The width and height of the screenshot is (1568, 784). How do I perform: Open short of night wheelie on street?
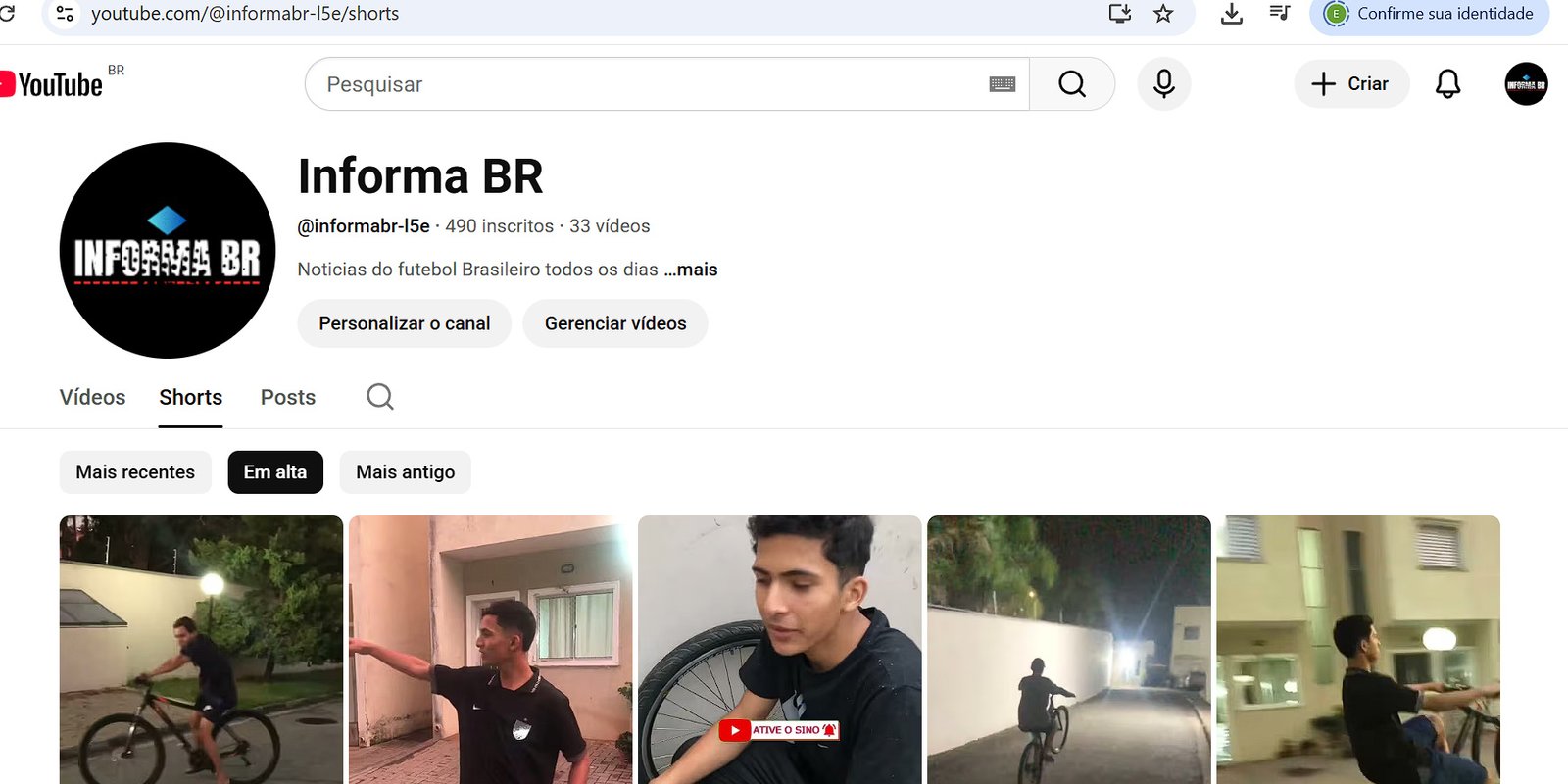[x=1069, y=650]
